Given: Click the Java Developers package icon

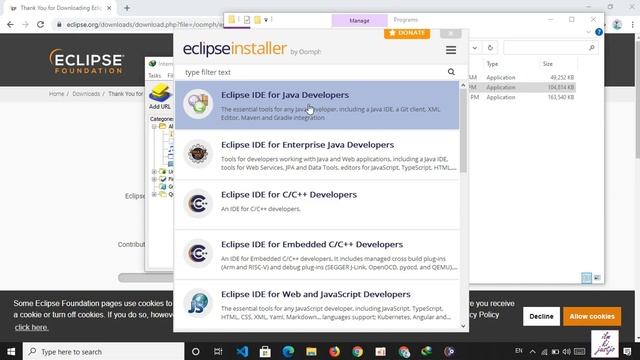Looking at the screenshot, I should (198, 104).
